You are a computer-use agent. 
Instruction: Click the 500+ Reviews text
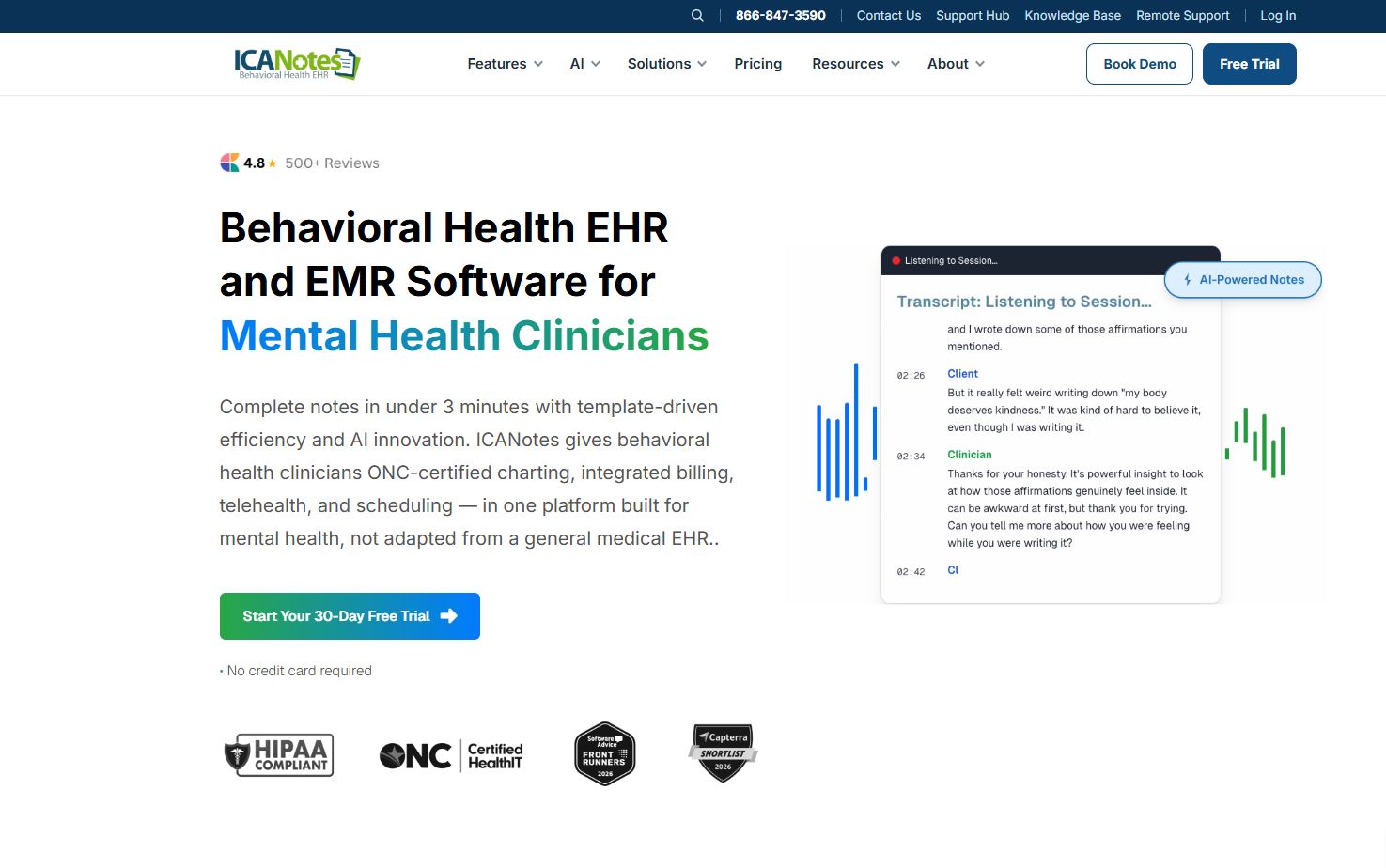click(333, 163)
